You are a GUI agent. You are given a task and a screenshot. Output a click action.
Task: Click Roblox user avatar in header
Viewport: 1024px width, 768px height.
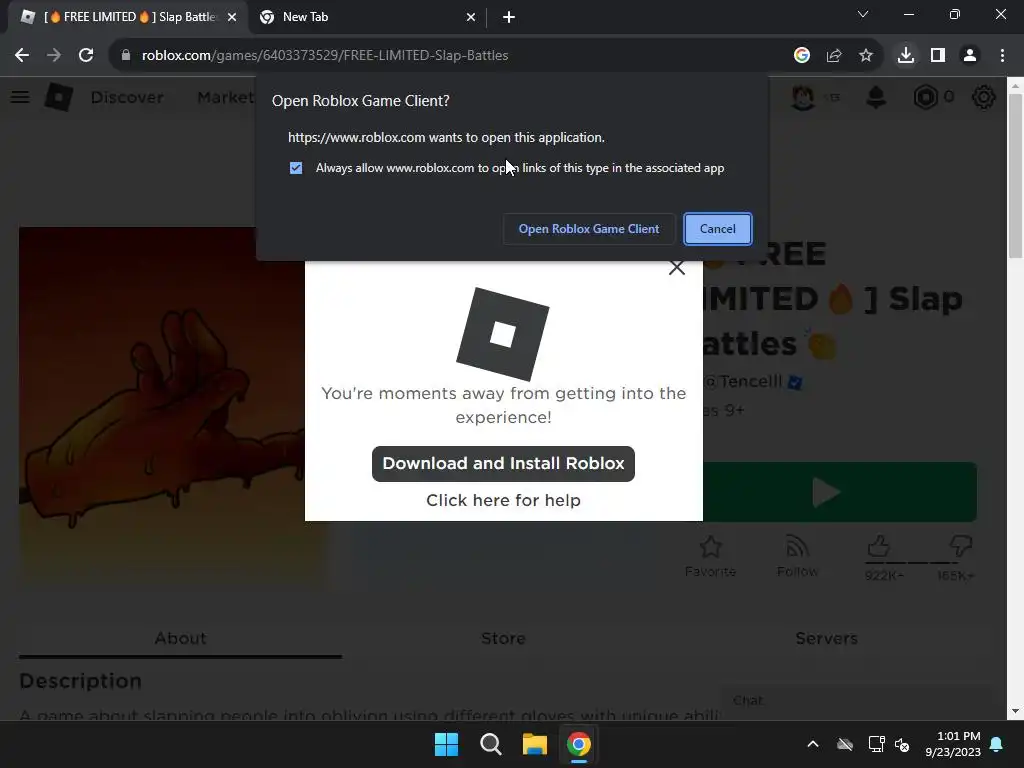(x=803, y=97)
